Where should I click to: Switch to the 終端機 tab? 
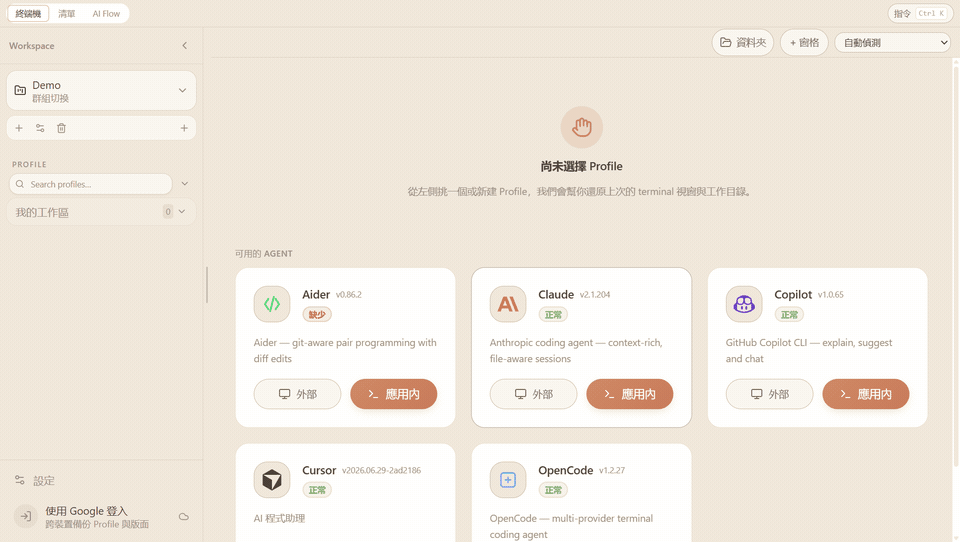click(28, 13)
